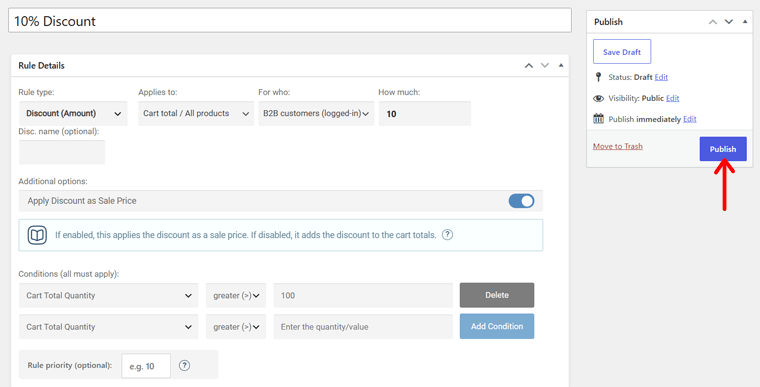Click the condition value field showing 100

click(363, 295)
